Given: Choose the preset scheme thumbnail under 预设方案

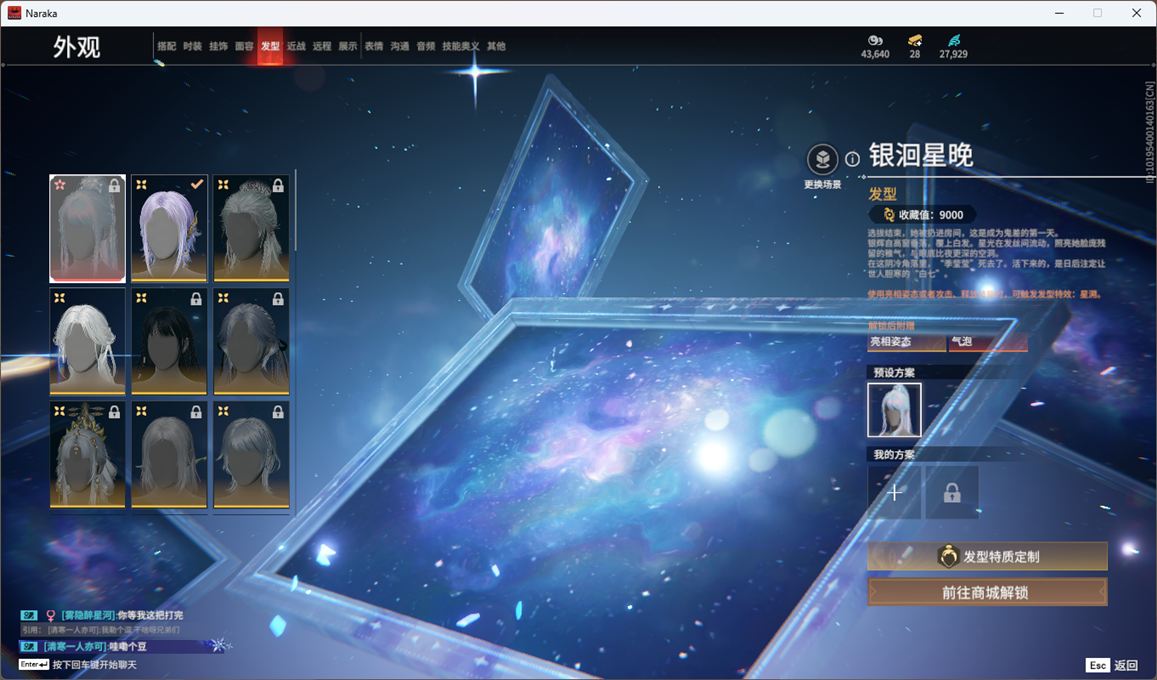Looking at the screenshot, I should [894, 410].
